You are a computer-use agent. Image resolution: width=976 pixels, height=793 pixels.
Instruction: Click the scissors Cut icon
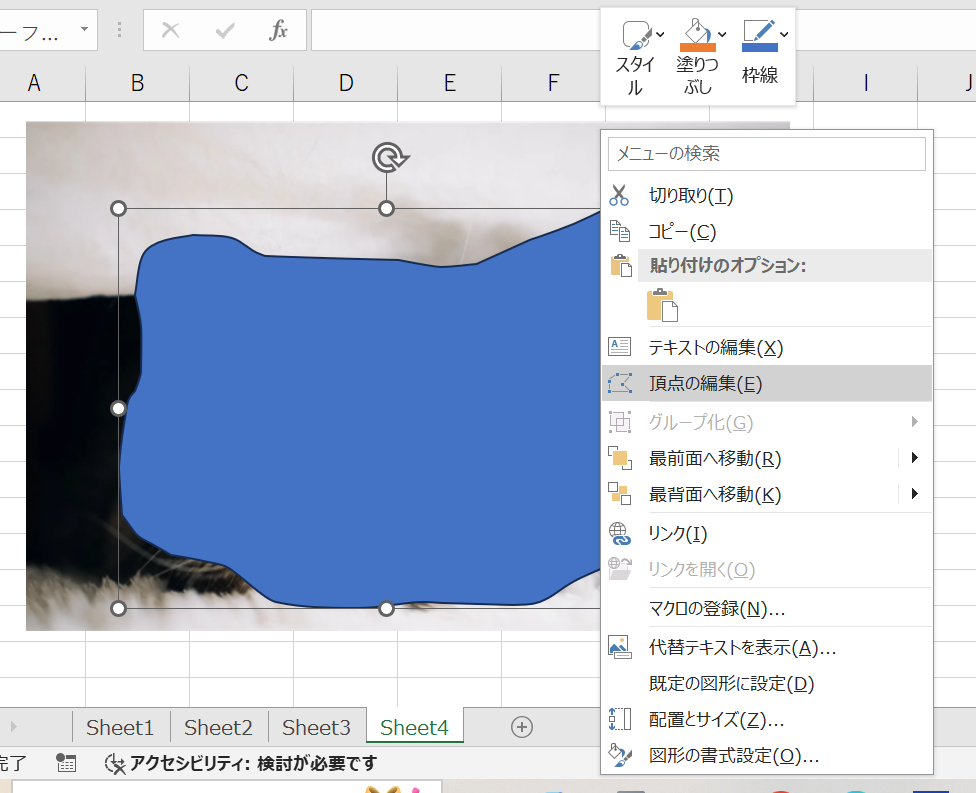click(x=619, y=195)
